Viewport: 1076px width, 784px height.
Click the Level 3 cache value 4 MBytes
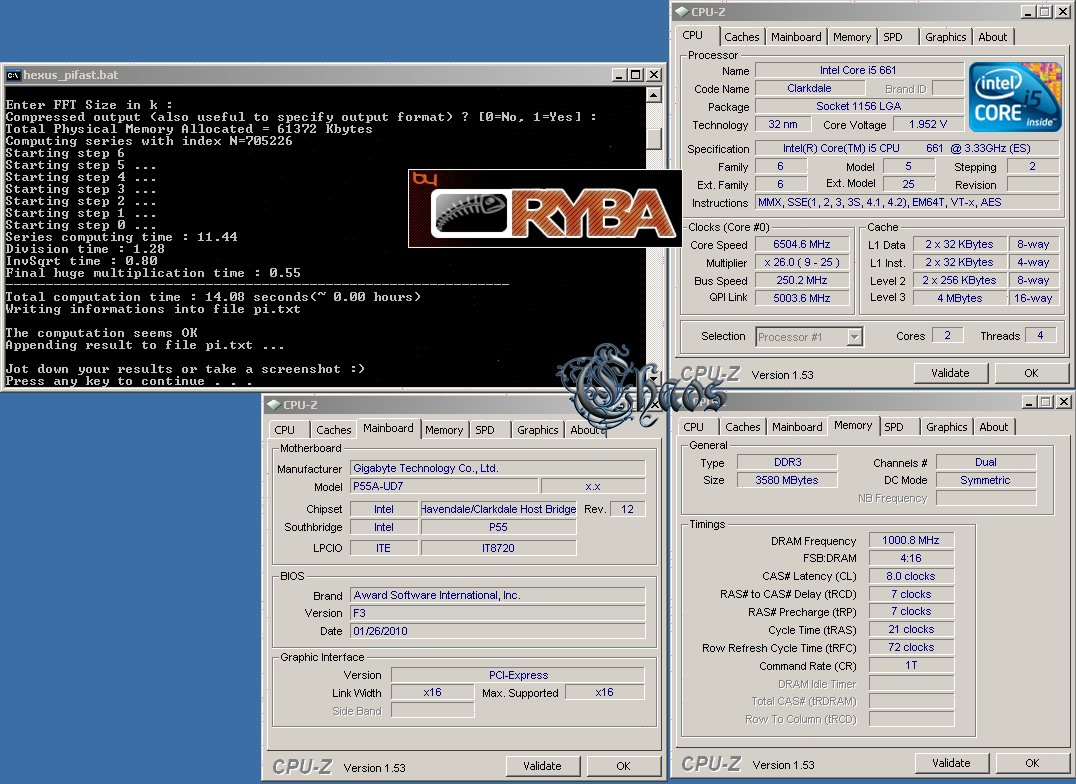click(x=959, y=298)
